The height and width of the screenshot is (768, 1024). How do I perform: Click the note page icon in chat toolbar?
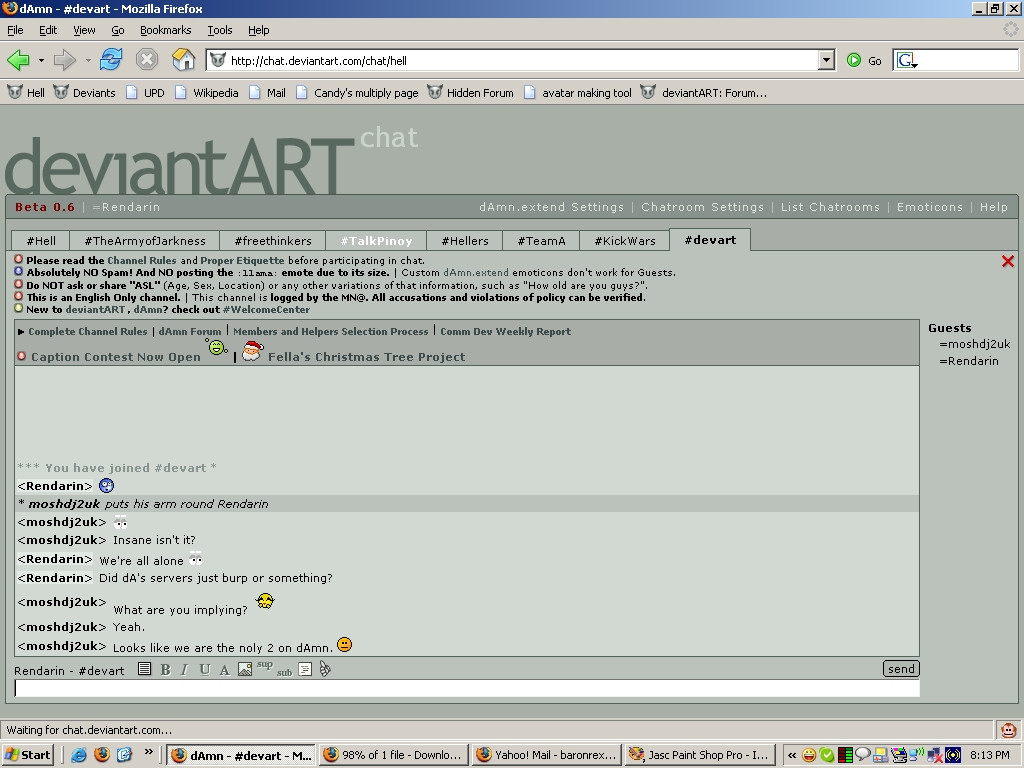pyautogui.click(x=304, y=669)
